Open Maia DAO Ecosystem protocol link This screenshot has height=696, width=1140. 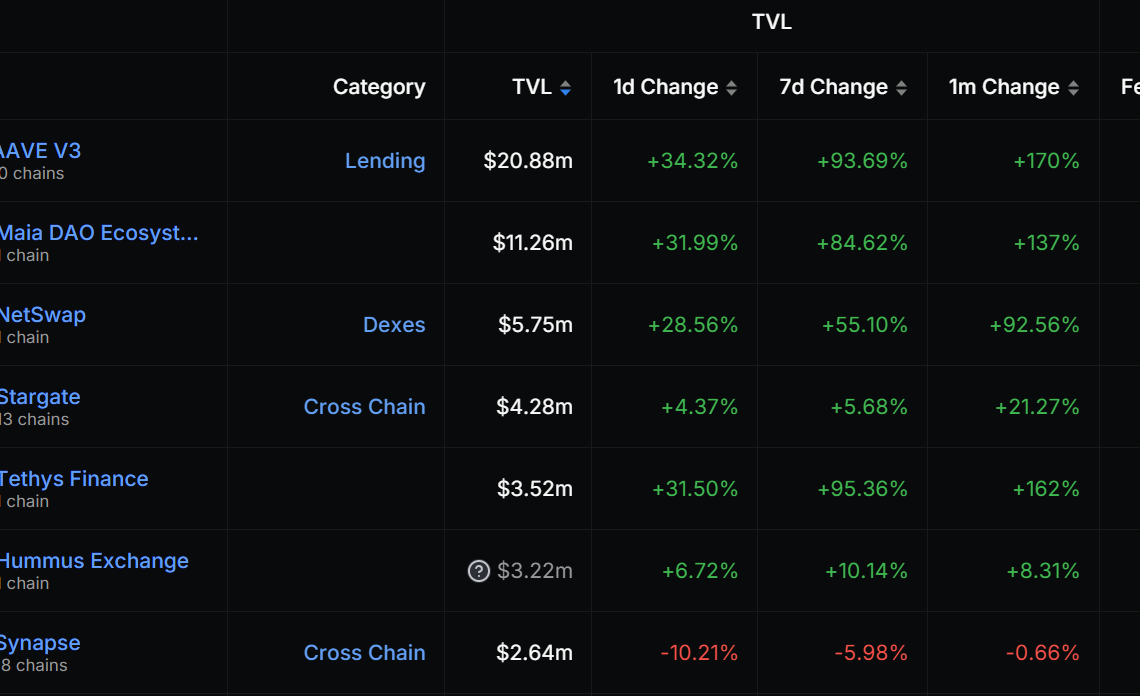click(x=99, y=233)
